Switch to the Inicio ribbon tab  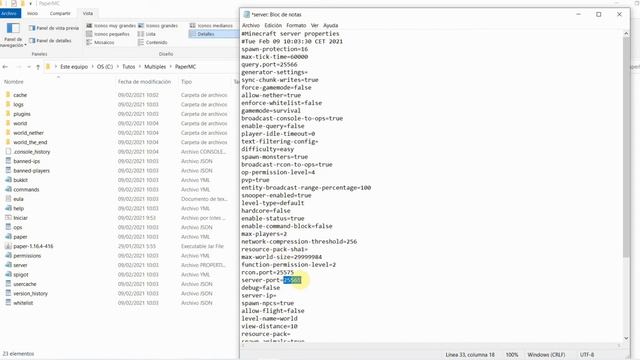32,13
